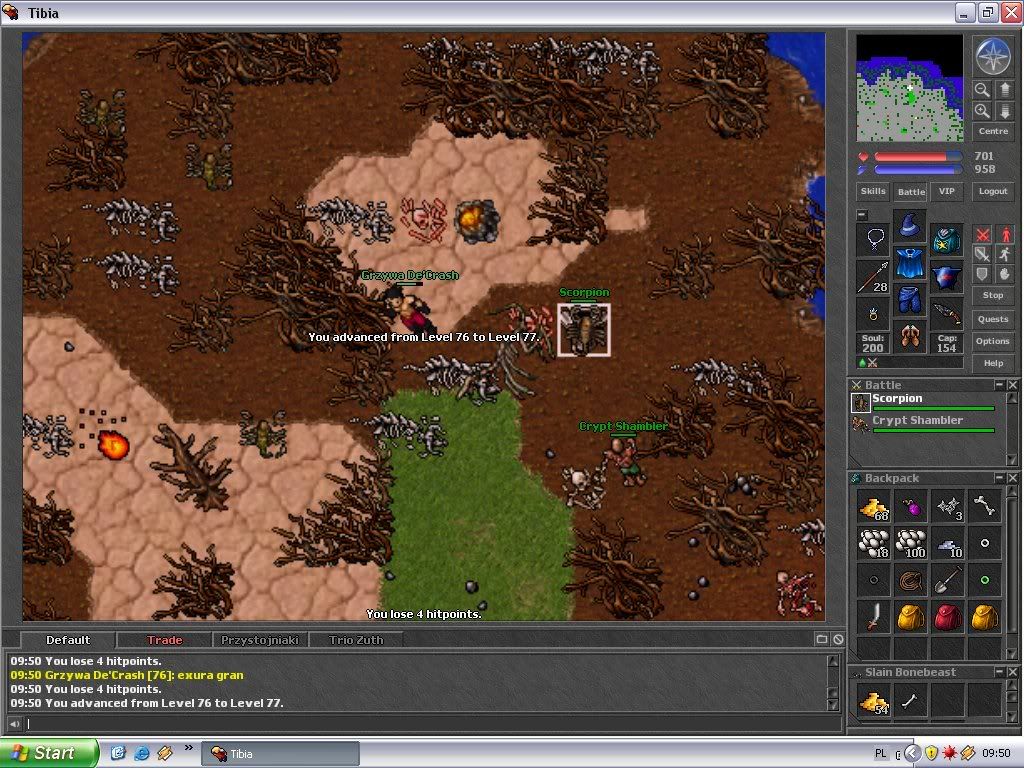Image resolution: width=1024 pixels, height=768 pixels.
Task: Click the Logout button
Action: [993, 191]
